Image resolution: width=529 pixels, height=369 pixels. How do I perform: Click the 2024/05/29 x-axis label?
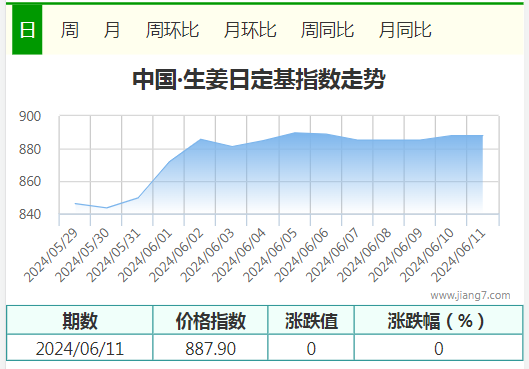[x=51, y=255]
